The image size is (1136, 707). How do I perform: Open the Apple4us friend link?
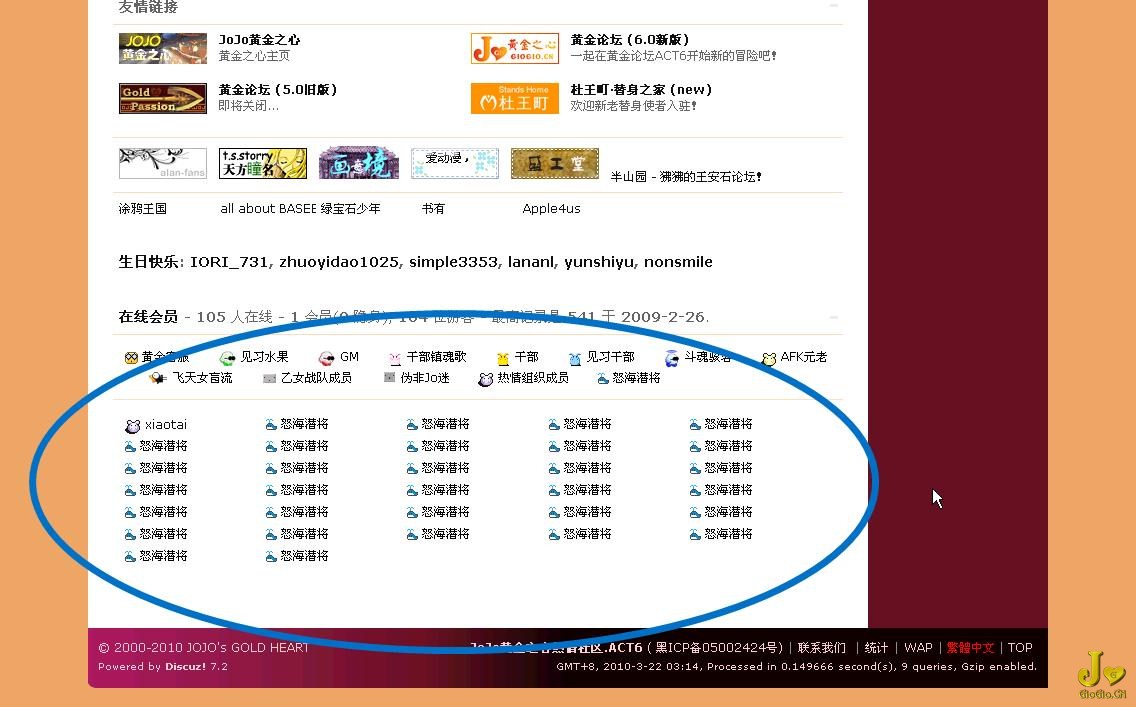[x=551, y=209]
